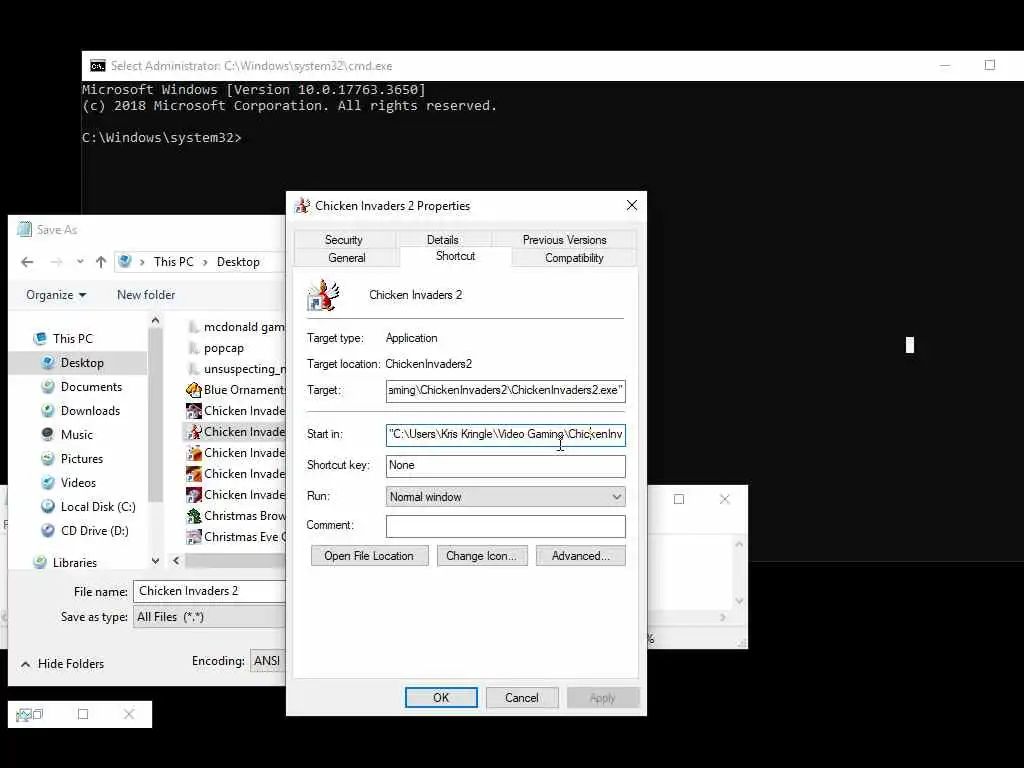Click the forward arrow in Save As
This screenshot has height=768, width=1024.
click(56, 262)
